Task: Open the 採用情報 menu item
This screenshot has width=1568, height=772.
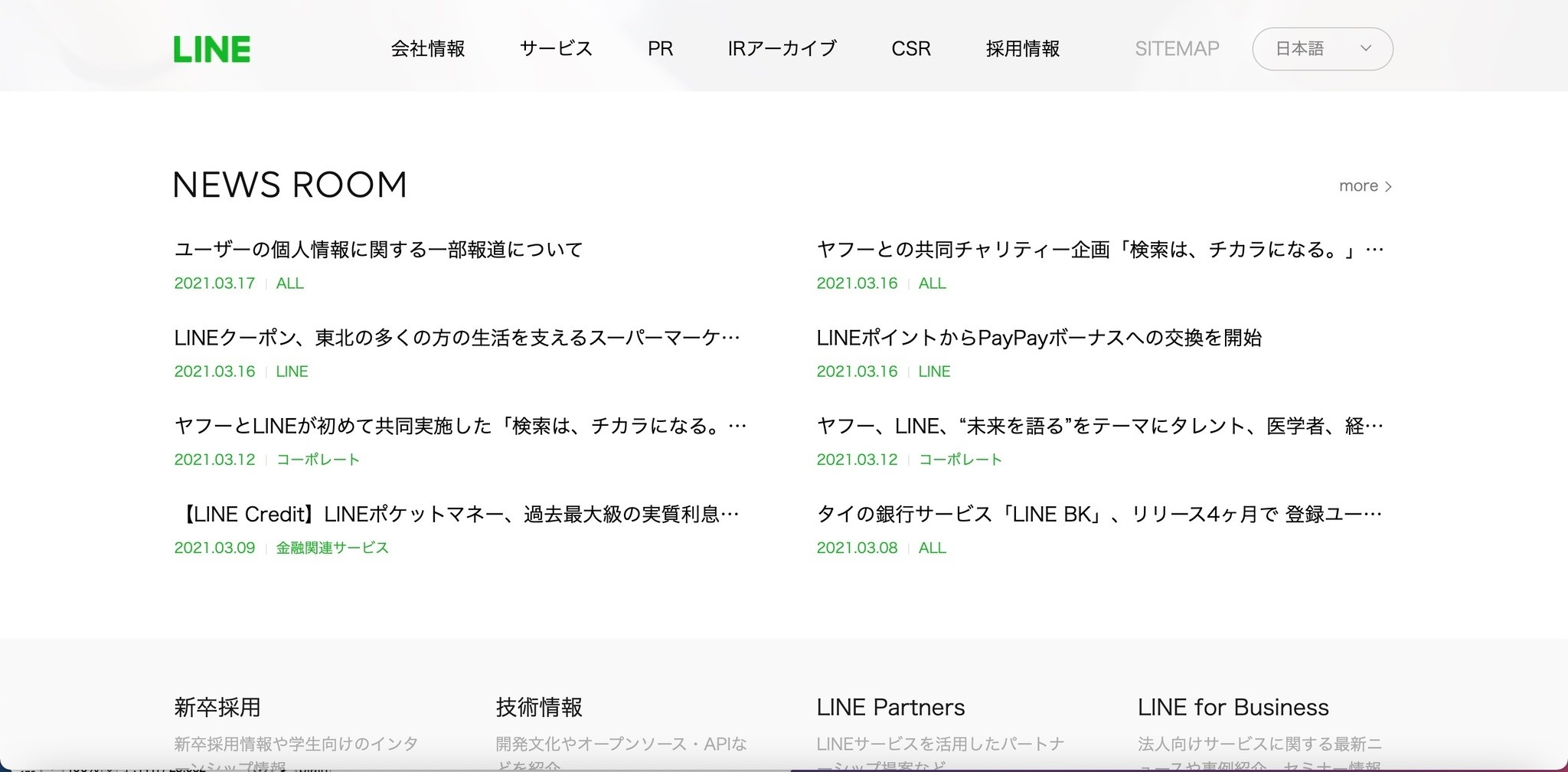Action: pos(1022,49)
